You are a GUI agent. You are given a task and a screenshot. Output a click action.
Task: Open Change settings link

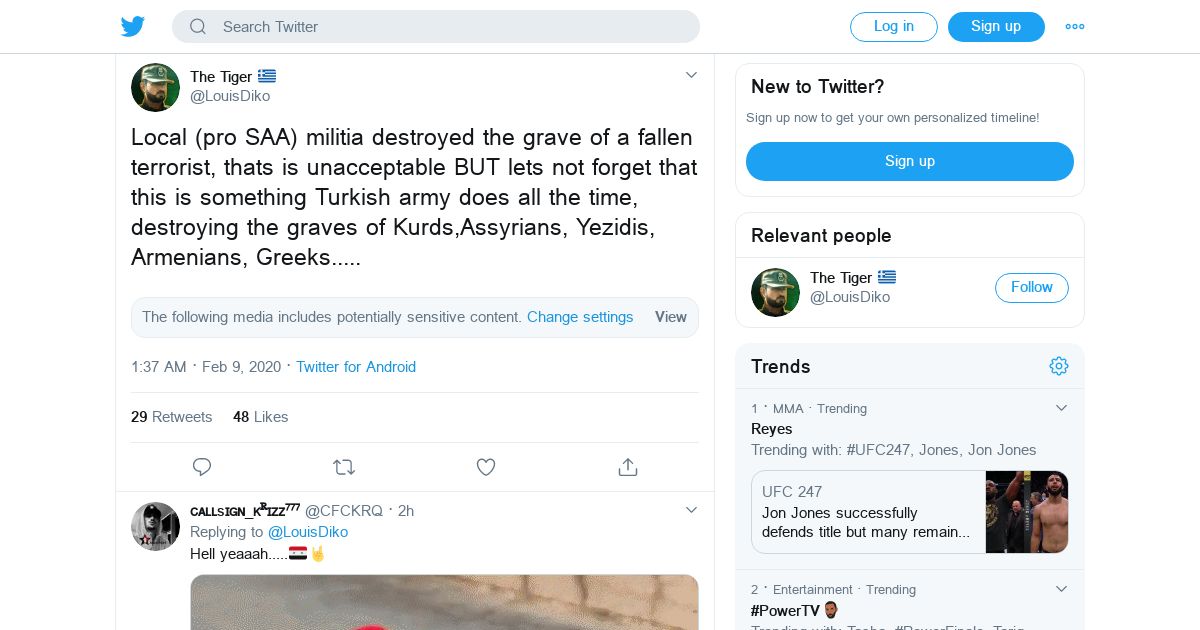tap(580, 317)
